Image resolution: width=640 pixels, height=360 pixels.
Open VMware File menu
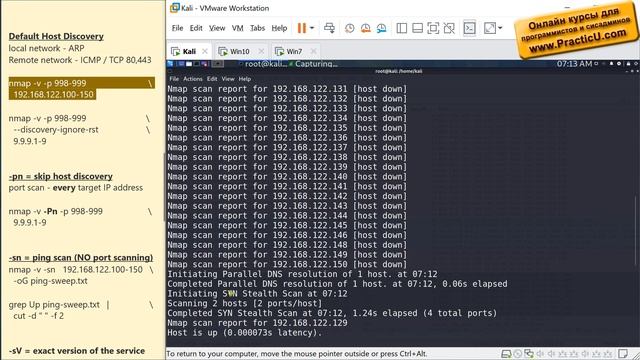(178, 28)
